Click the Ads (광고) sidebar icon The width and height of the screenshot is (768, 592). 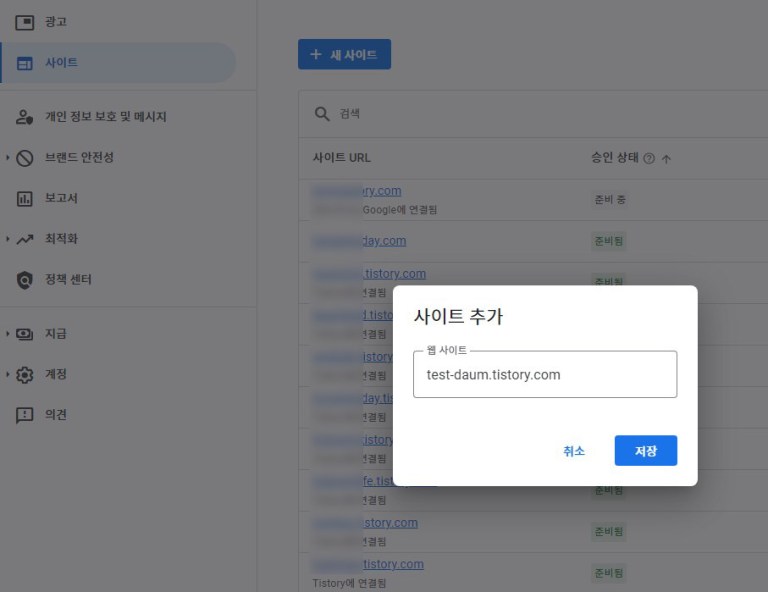pos(24,22)
